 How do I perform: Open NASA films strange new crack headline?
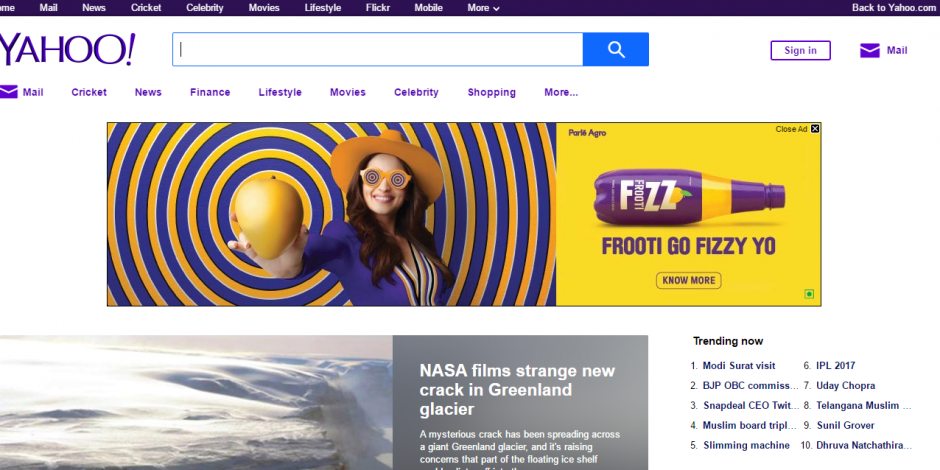coord(517,390)
